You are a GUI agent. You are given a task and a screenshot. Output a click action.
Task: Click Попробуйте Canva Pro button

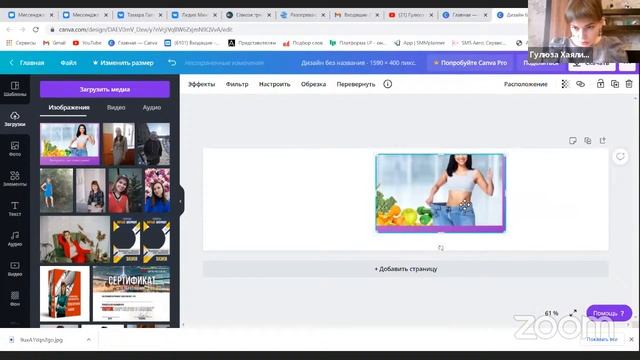coord(470,63)
